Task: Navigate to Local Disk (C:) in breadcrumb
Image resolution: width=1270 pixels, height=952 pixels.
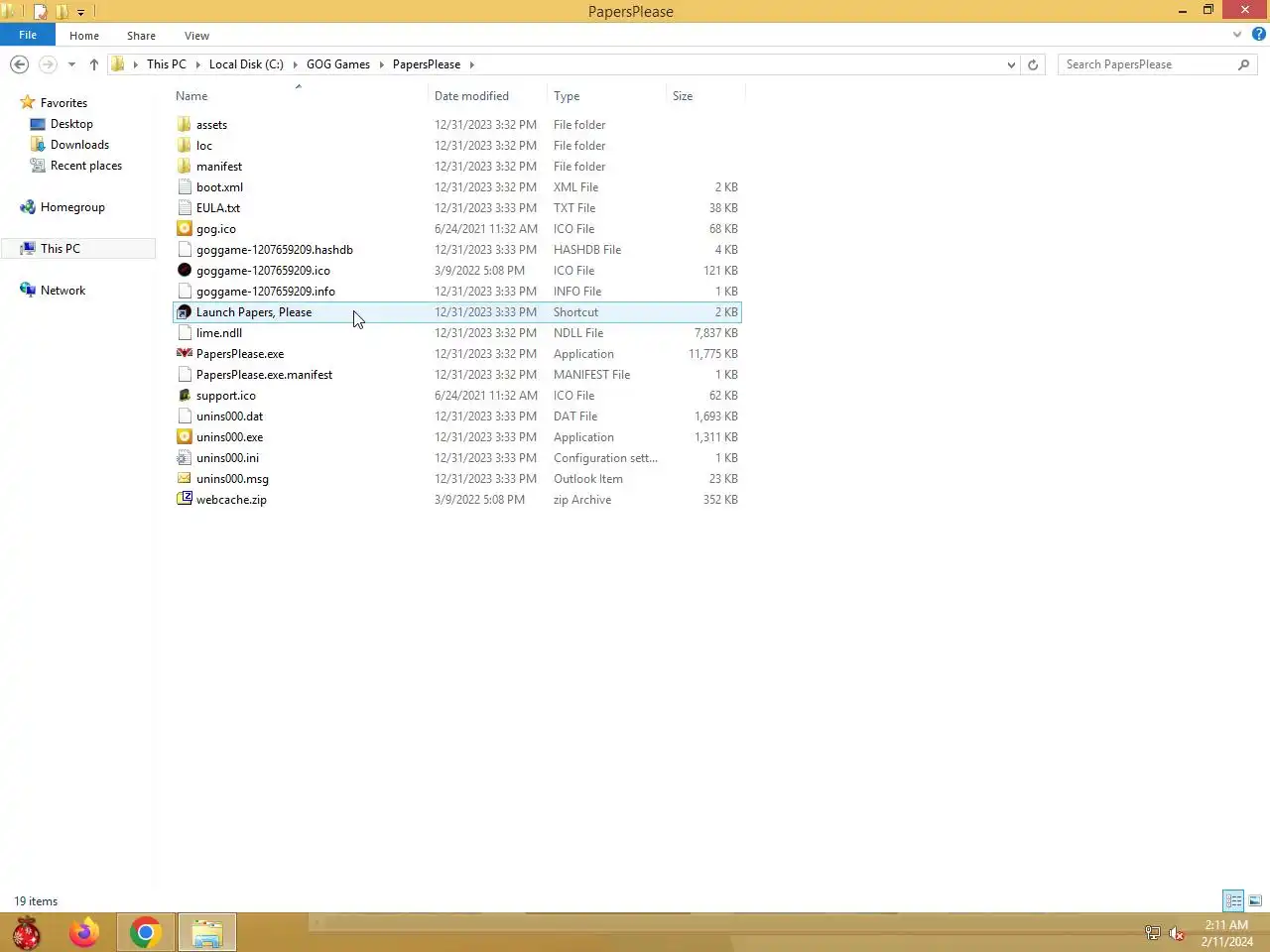Action: pos(246,64)
